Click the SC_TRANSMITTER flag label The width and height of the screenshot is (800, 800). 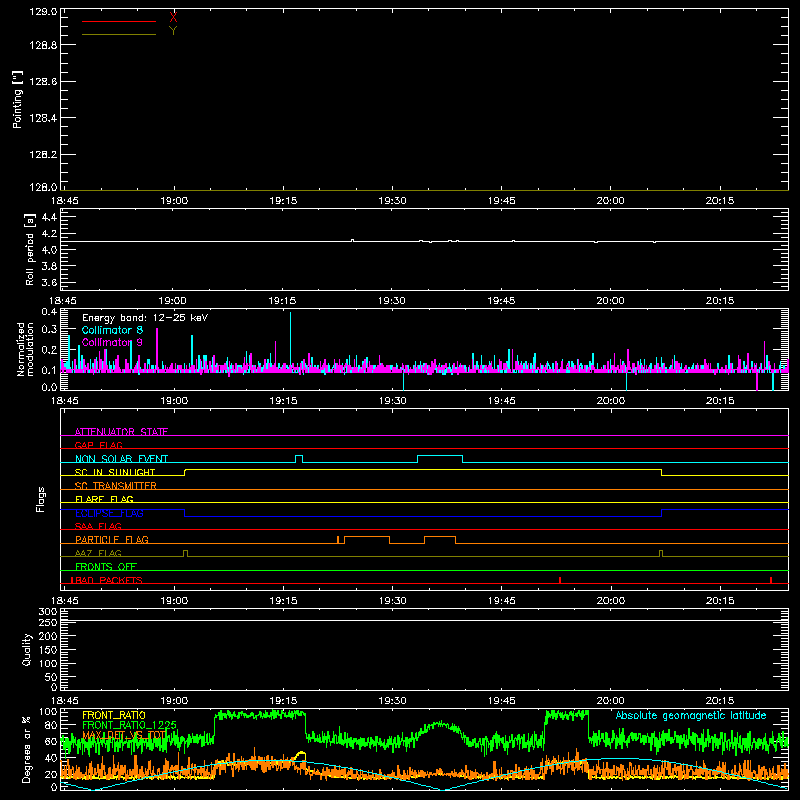tap(116, 485)
